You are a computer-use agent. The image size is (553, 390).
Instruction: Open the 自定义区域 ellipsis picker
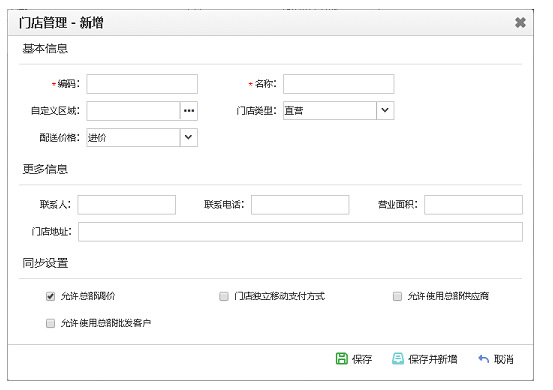(189, 111)
